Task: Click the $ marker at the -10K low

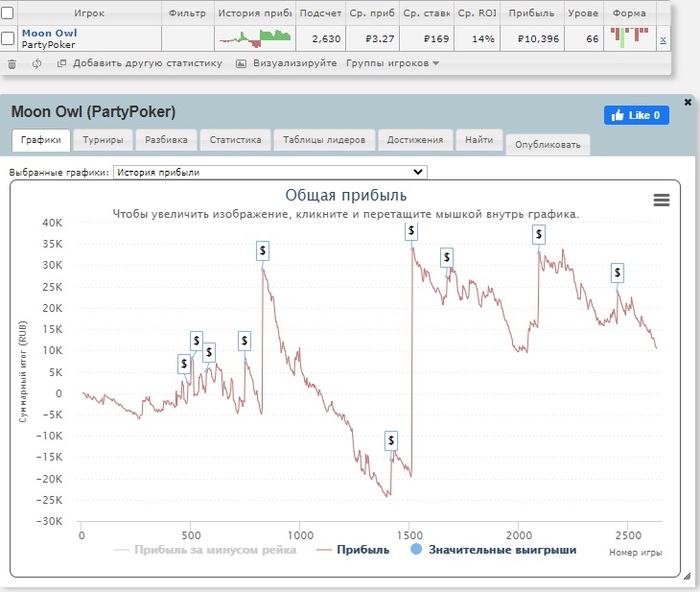Action: pyautogui.click(x=391, y=441)
